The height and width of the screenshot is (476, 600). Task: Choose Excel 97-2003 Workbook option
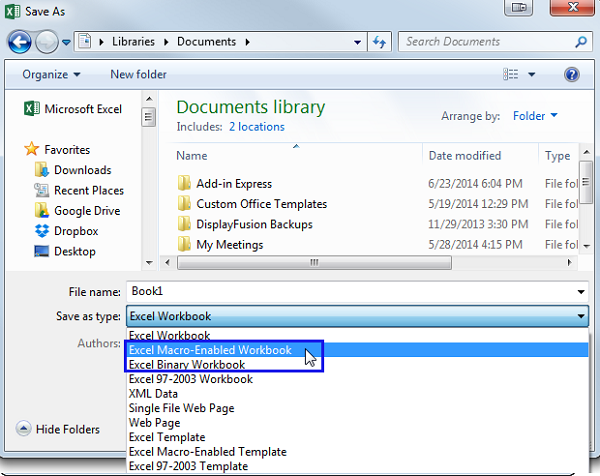(190, 379)
